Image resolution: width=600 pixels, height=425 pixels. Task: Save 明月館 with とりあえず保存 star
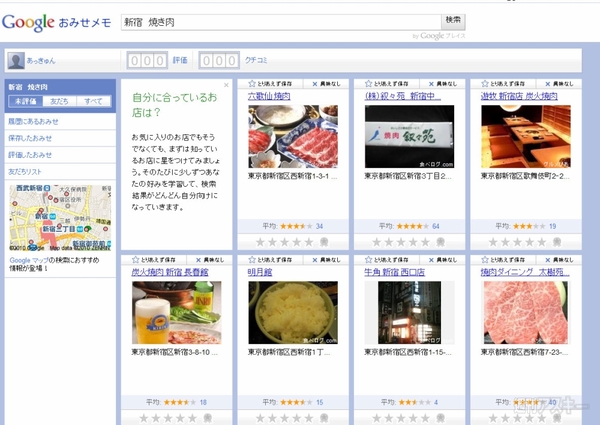click(270, 260)
